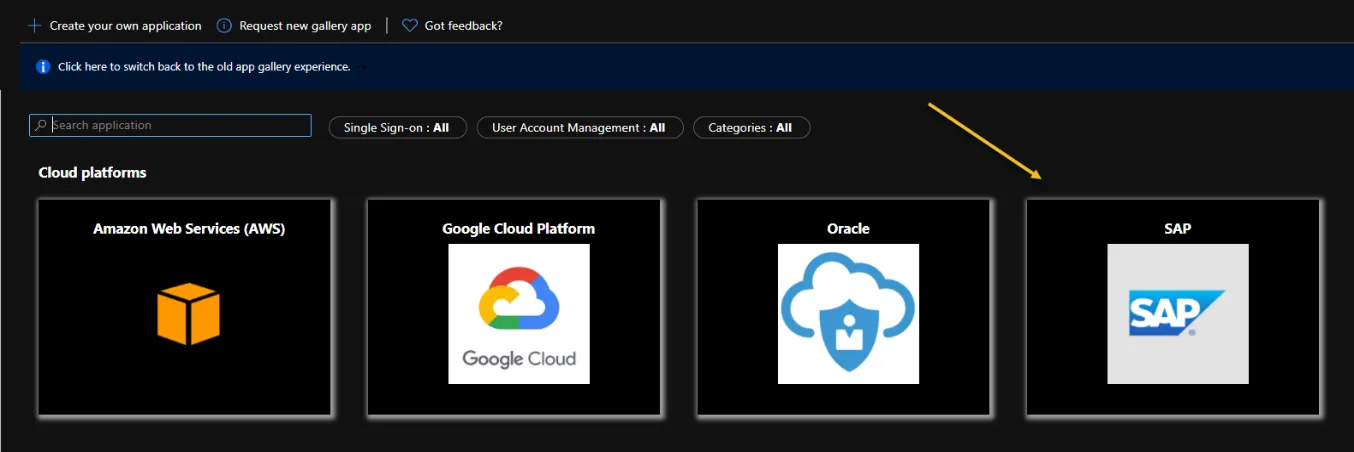Click the Oracle cloud shield logo
1354x452 pixels.
click(848, 314)
